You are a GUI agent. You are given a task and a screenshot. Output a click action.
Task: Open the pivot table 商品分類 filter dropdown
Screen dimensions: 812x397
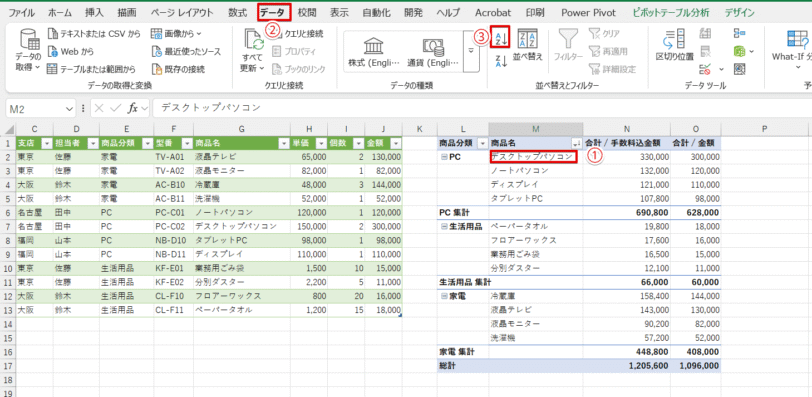[x=483, y=143]
